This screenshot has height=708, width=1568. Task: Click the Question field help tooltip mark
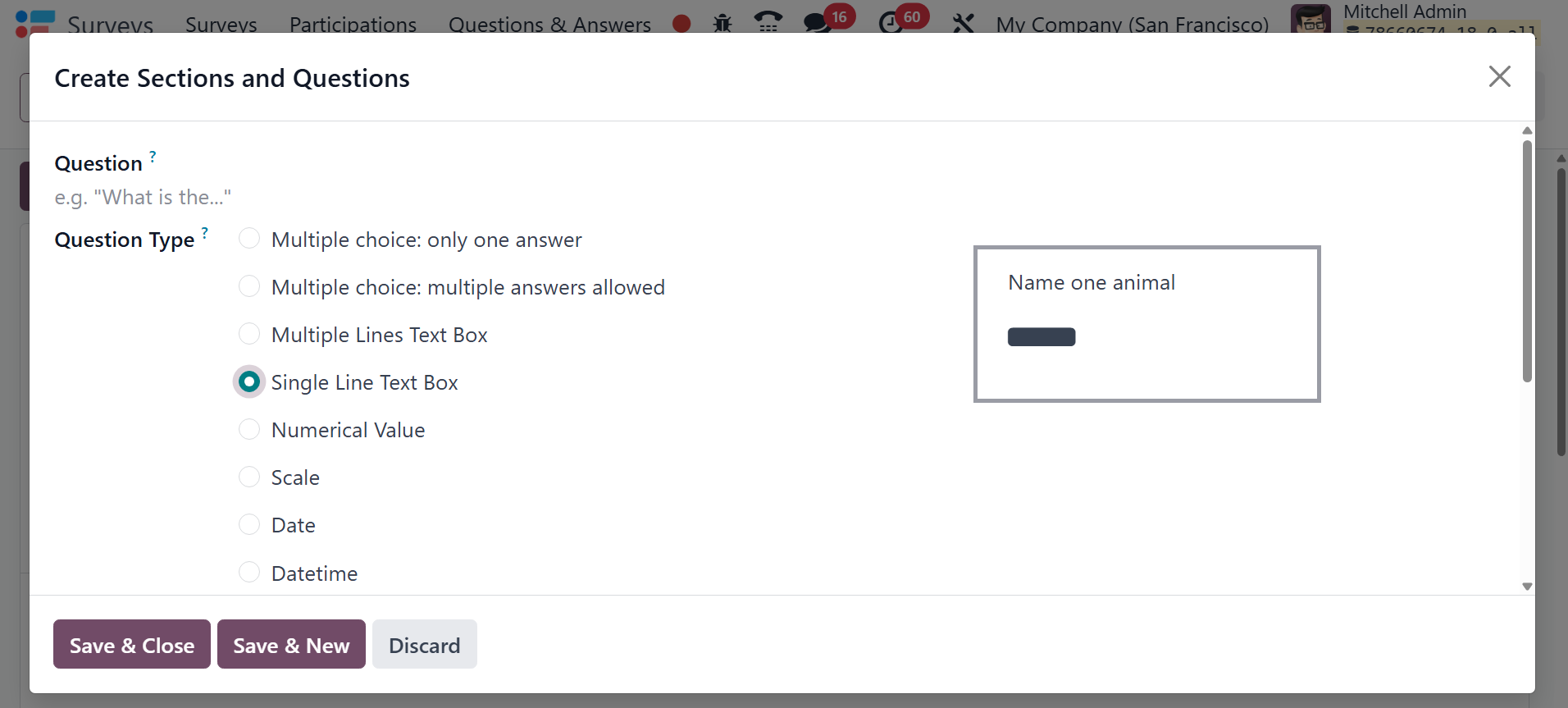(x=153, y=155)
